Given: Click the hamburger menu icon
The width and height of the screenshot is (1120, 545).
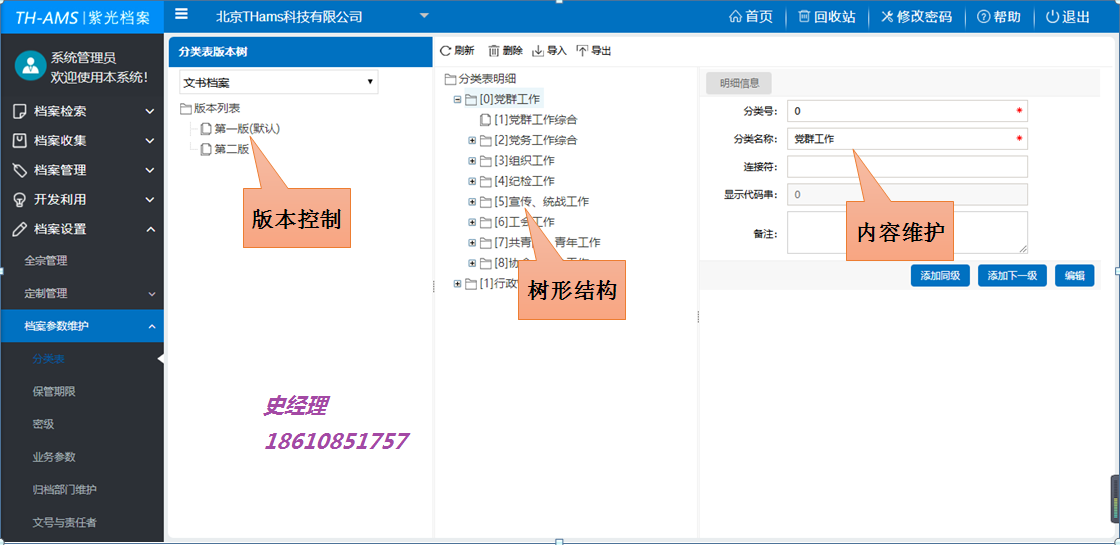Looking at the screenshot, I should [x=181, y=15].
